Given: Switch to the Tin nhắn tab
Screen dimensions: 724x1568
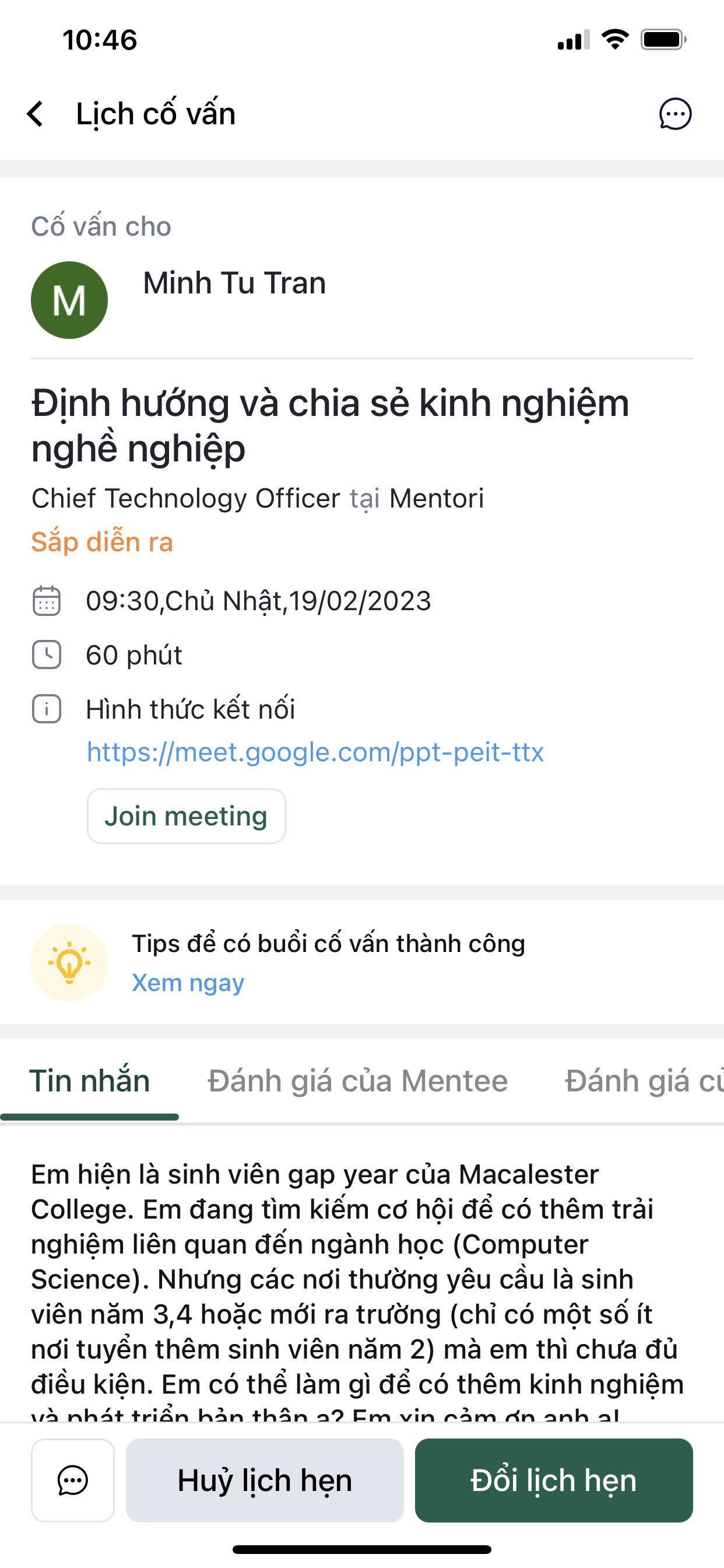Looking at the screenshot, I should click(x=89, y=1081).
